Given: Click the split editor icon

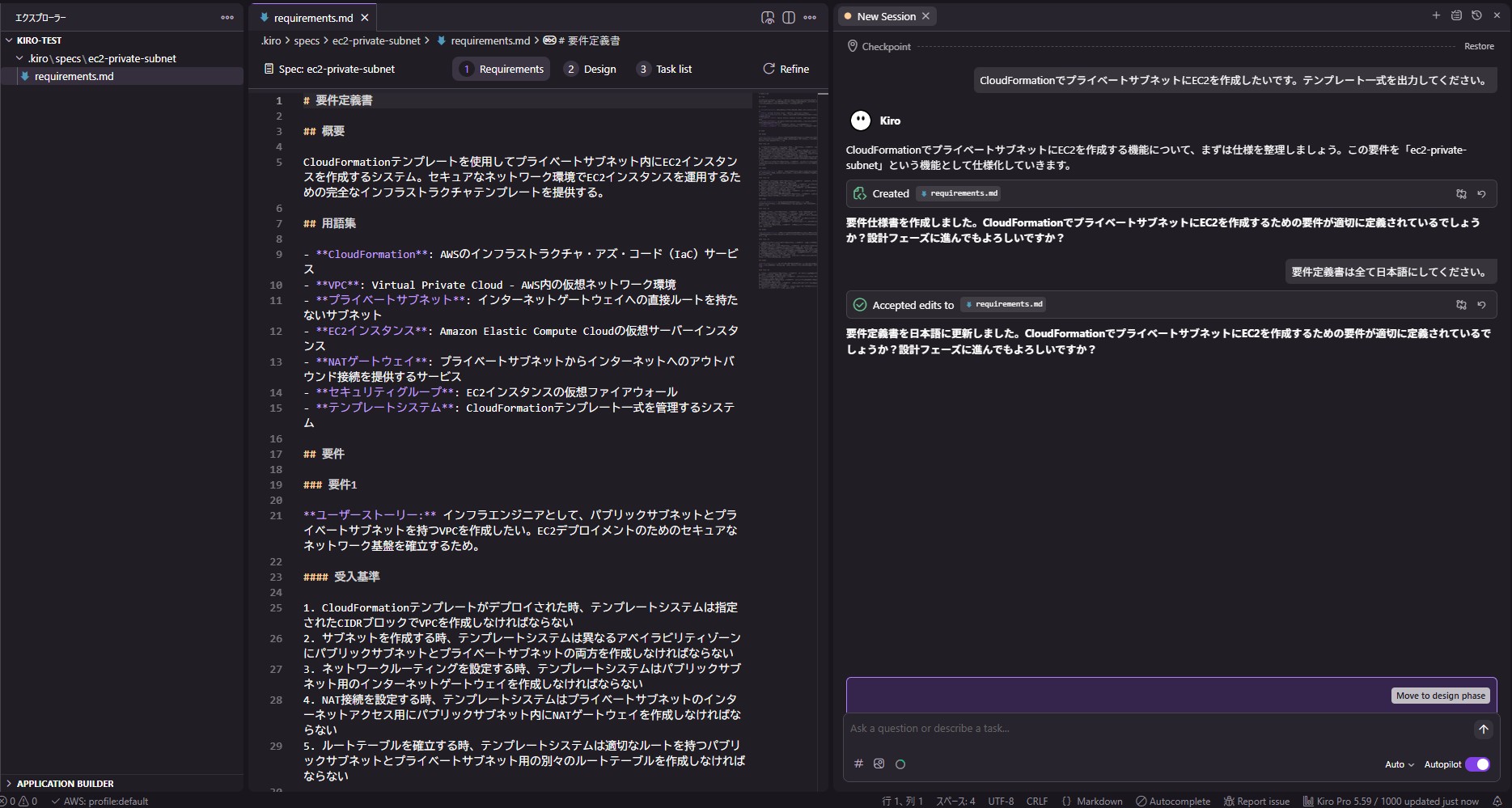Looking at the screenshot, I should (x=789, y=17).
